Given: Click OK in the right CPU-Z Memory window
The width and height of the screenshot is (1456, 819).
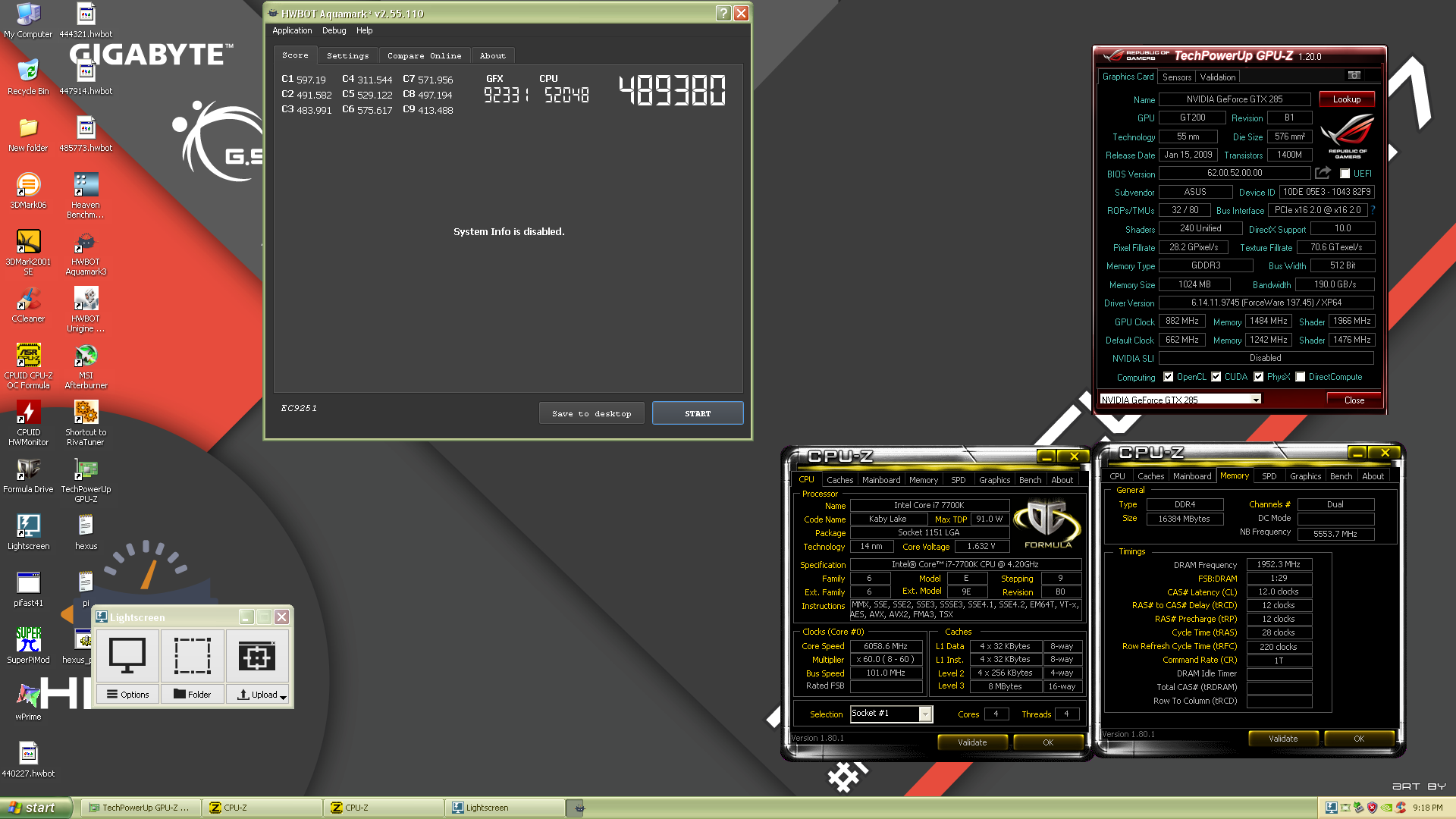Looking at the screenshot, I should [1359, 739].
